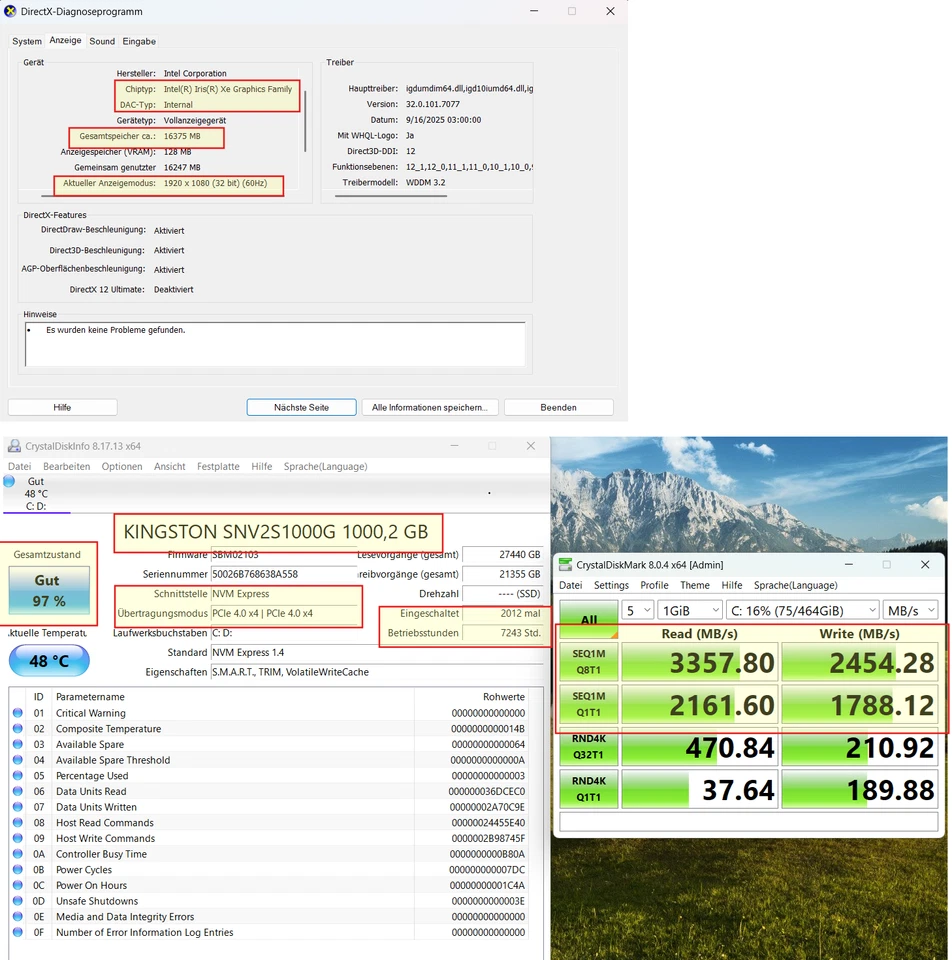
Task: Click the DirectX-Diagnoseprogramm title bar icon
Action: coord(10,11)
